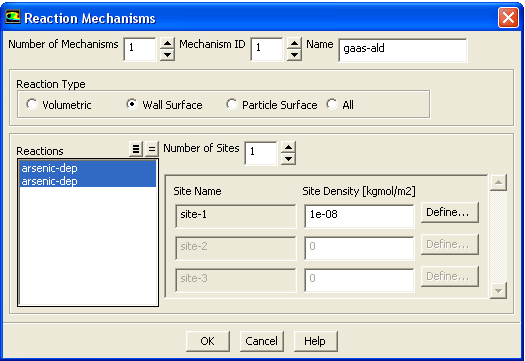Click the Number of Sites field
The image size is (525, 361).
pos(261,153)
